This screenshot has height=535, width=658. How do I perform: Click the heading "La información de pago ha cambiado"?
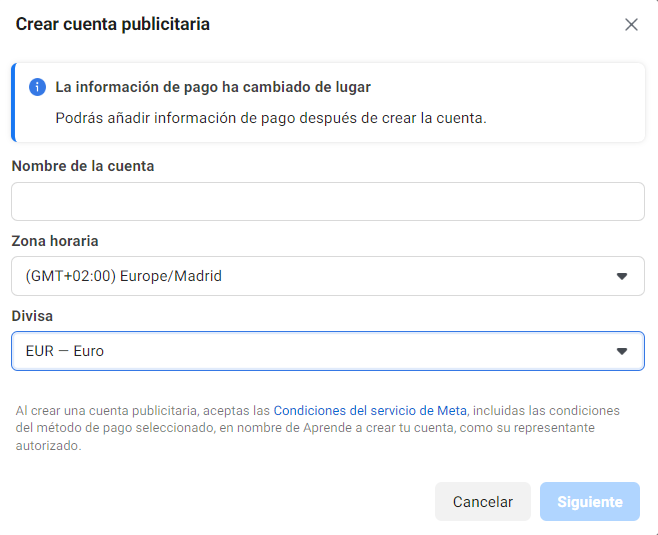(x=213, y=87)
